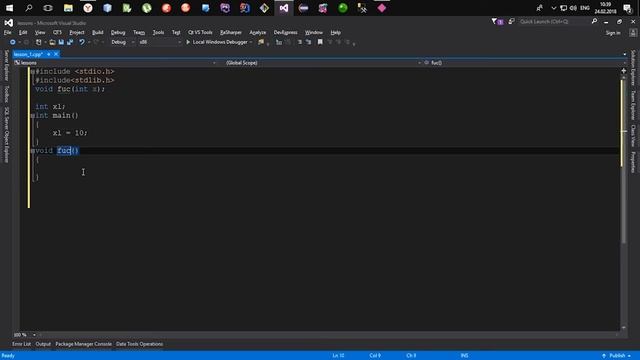The width and height of the screenshot is (640, 360).
Task: Open the Server Explorer side tab
Action: pos(6,65)
